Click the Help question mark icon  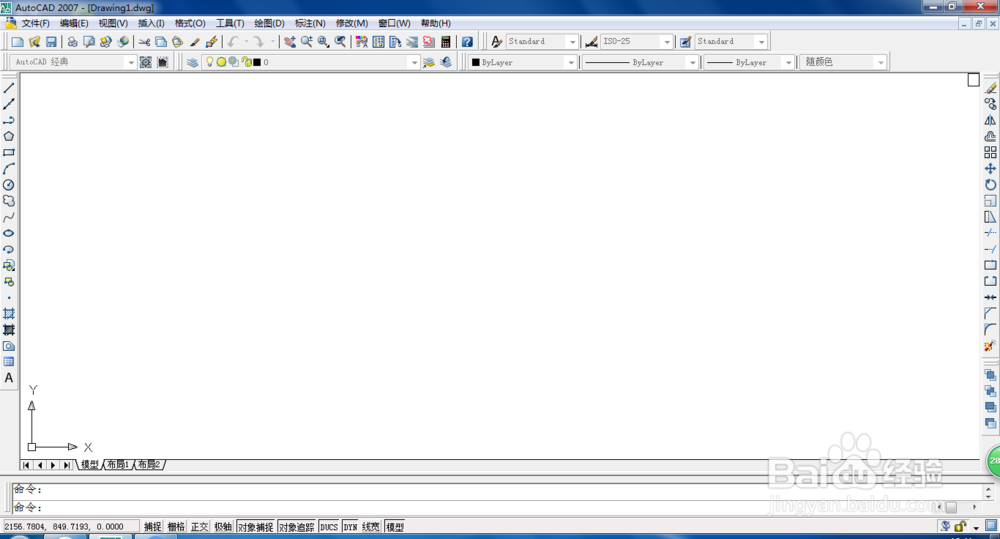click(467, 41)
